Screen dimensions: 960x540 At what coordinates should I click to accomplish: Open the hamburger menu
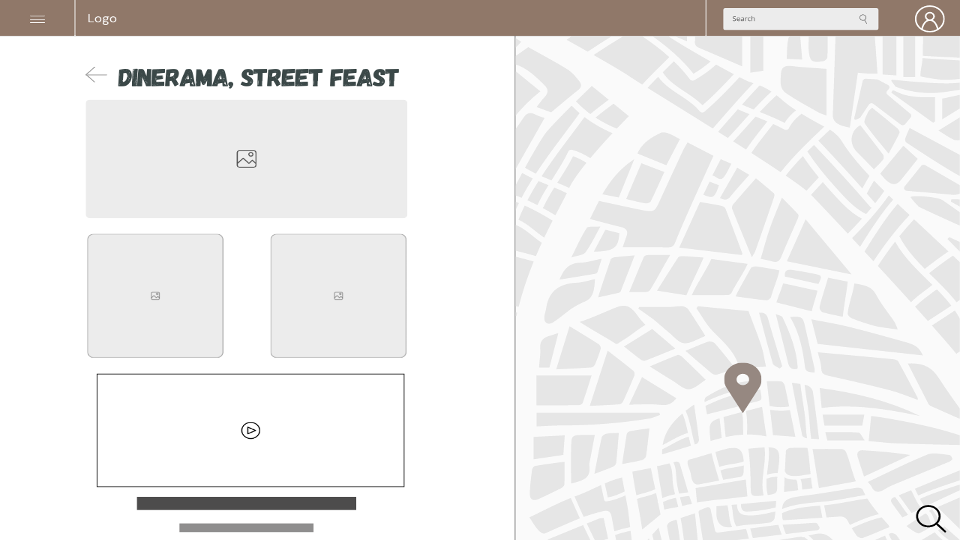coord(37,19)
